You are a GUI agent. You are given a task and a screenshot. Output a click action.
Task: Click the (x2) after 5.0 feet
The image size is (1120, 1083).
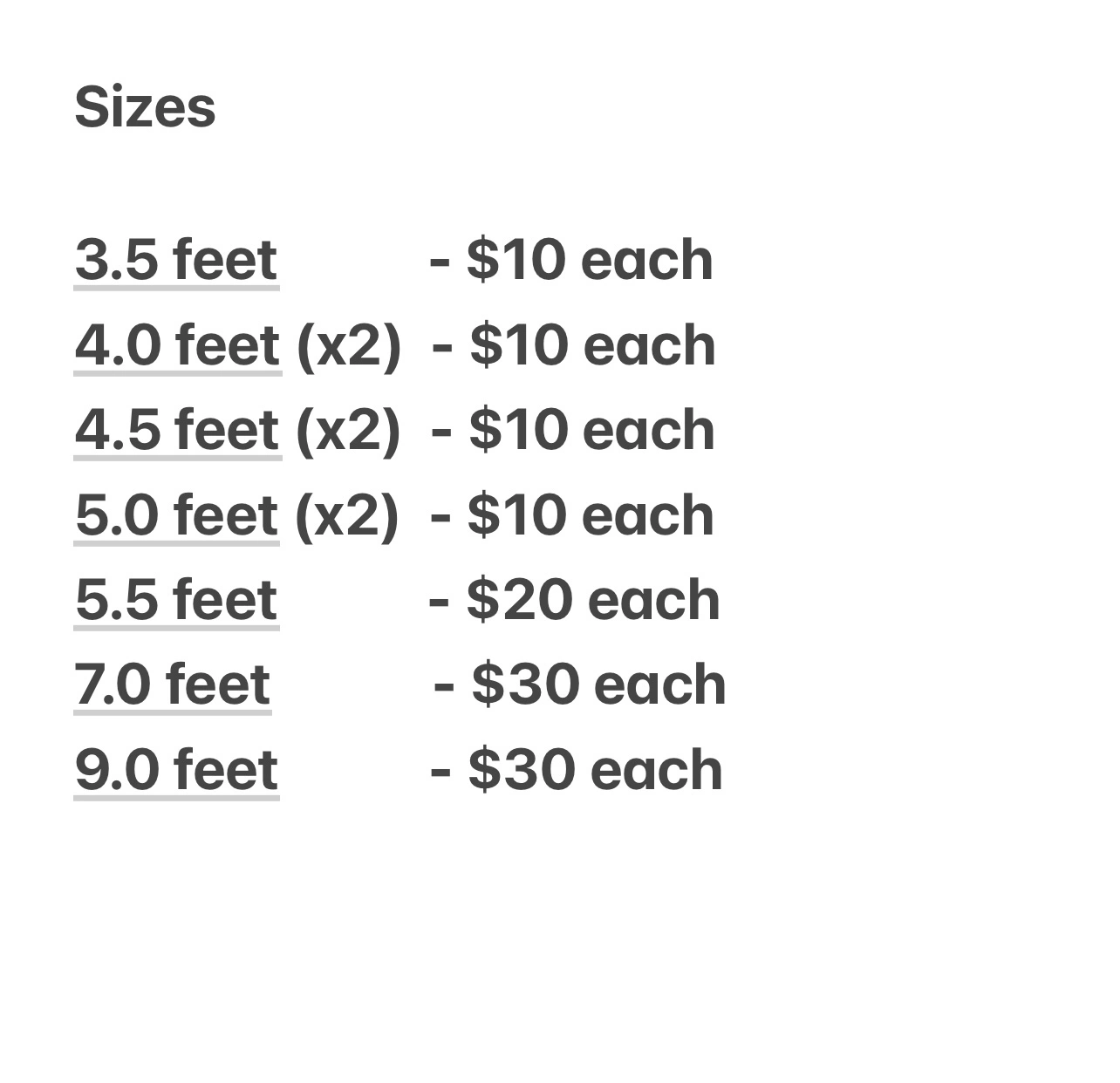[x=347, y=516]
